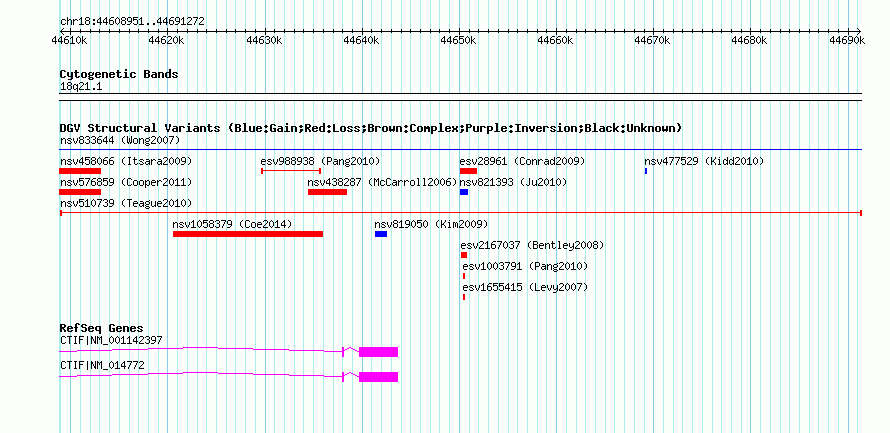
Task: Click the chr18:44608951..44691272 coordinate label
Action: [x=132, y=21]
